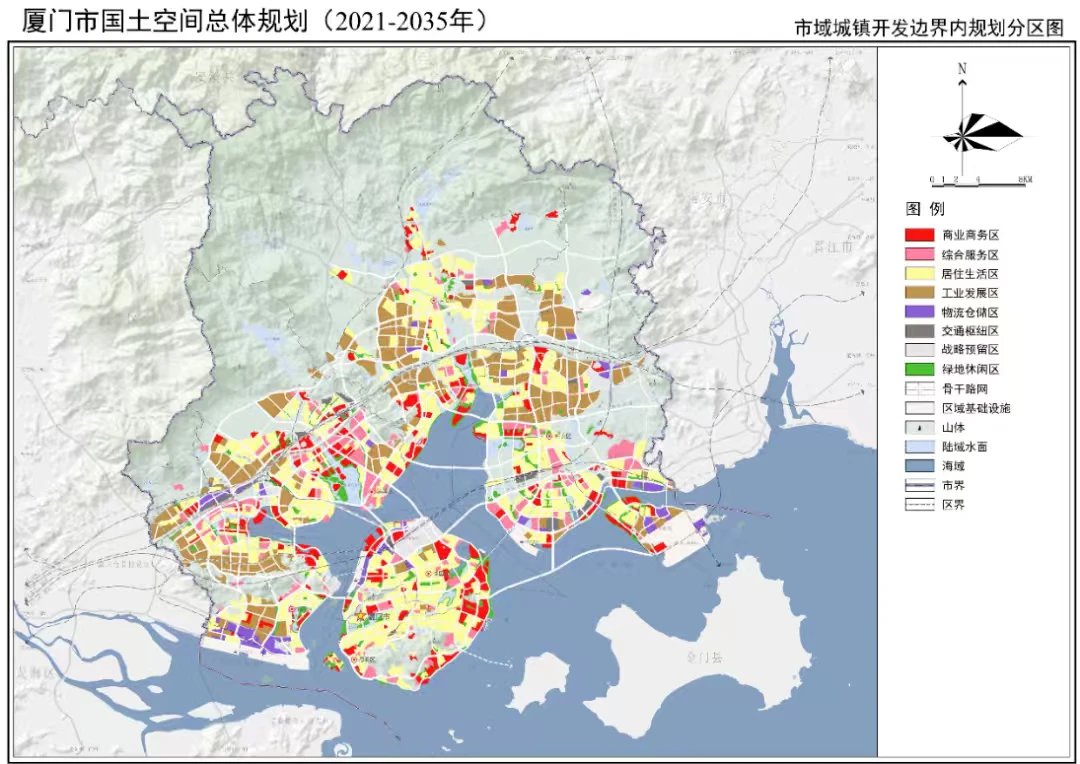Click the 居住生活区 legend label
1080x764 pixels.
pyautogui.click(x=970, y=273)
